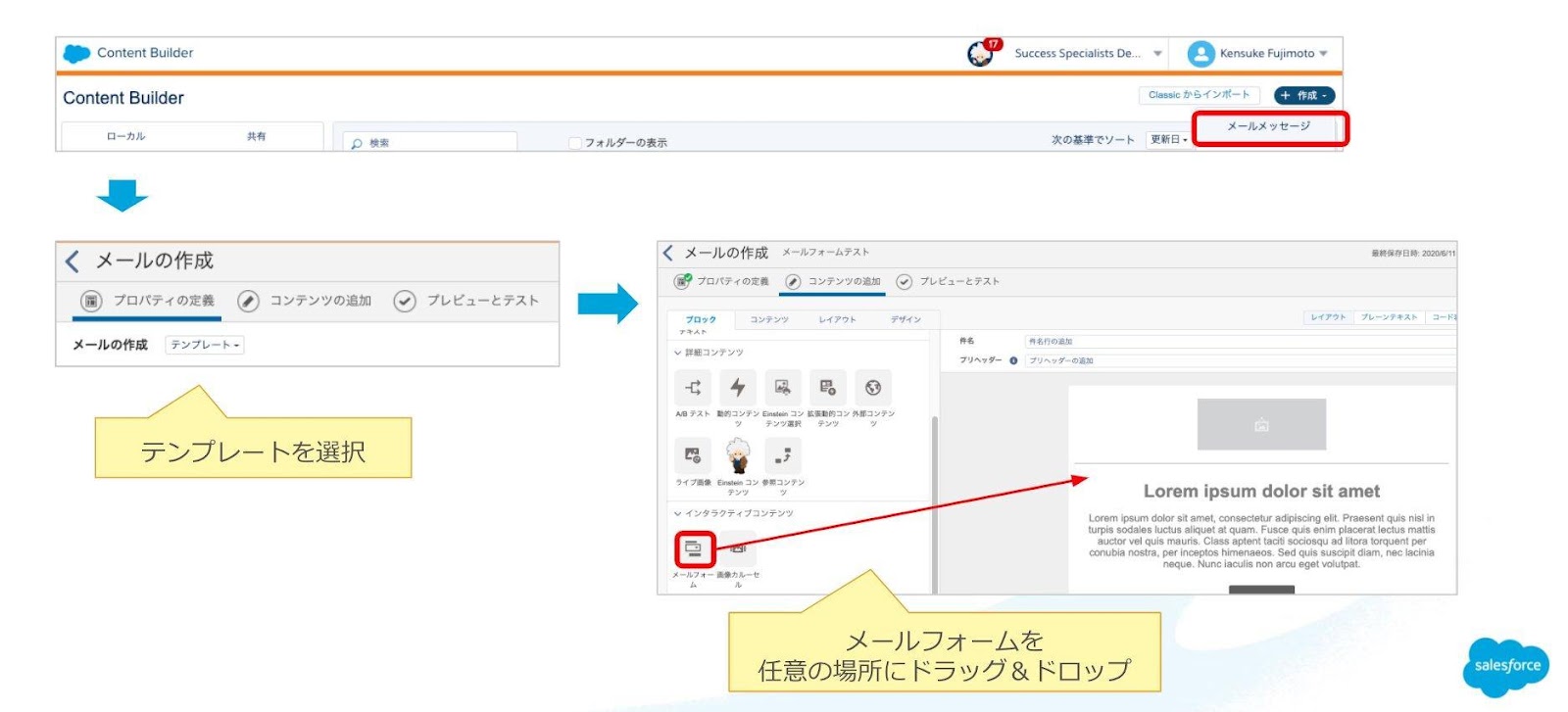Open the Einstein notifications icon with badge 17

coord(982,53)
